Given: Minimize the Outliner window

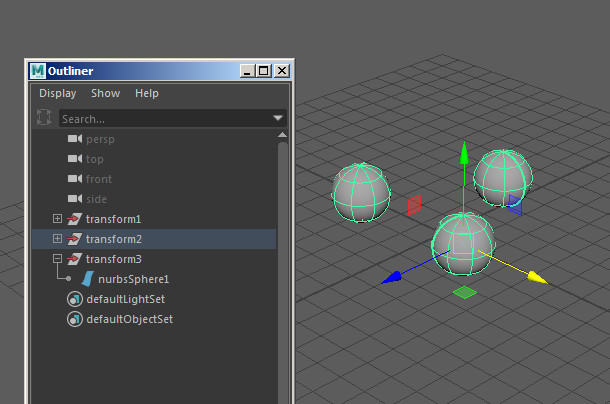Looking at the screenshot, I should point(247,71).
